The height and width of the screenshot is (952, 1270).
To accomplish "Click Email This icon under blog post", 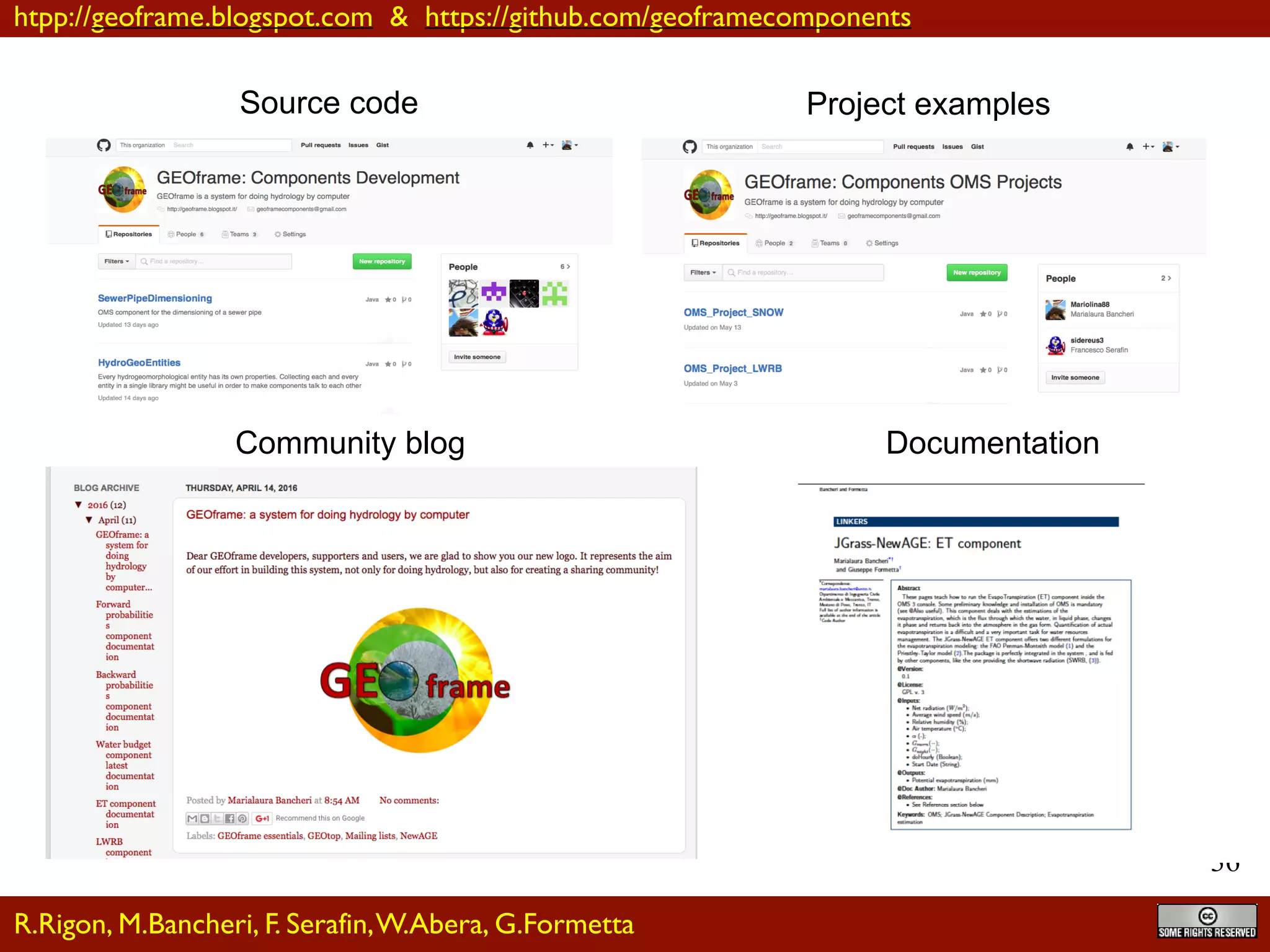I will click(x=192, y=819).
